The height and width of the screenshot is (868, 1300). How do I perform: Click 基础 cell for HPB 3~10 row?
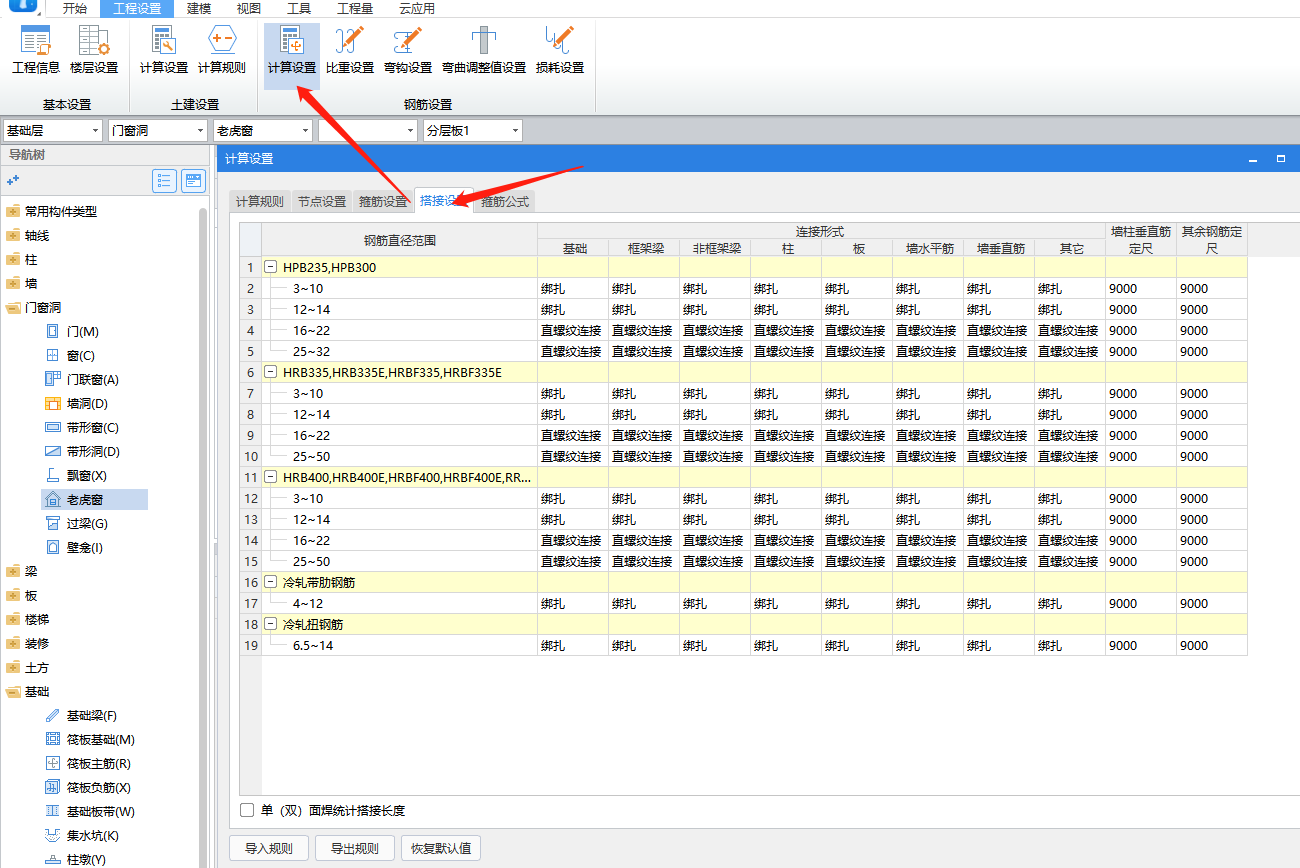click(573, 289)
